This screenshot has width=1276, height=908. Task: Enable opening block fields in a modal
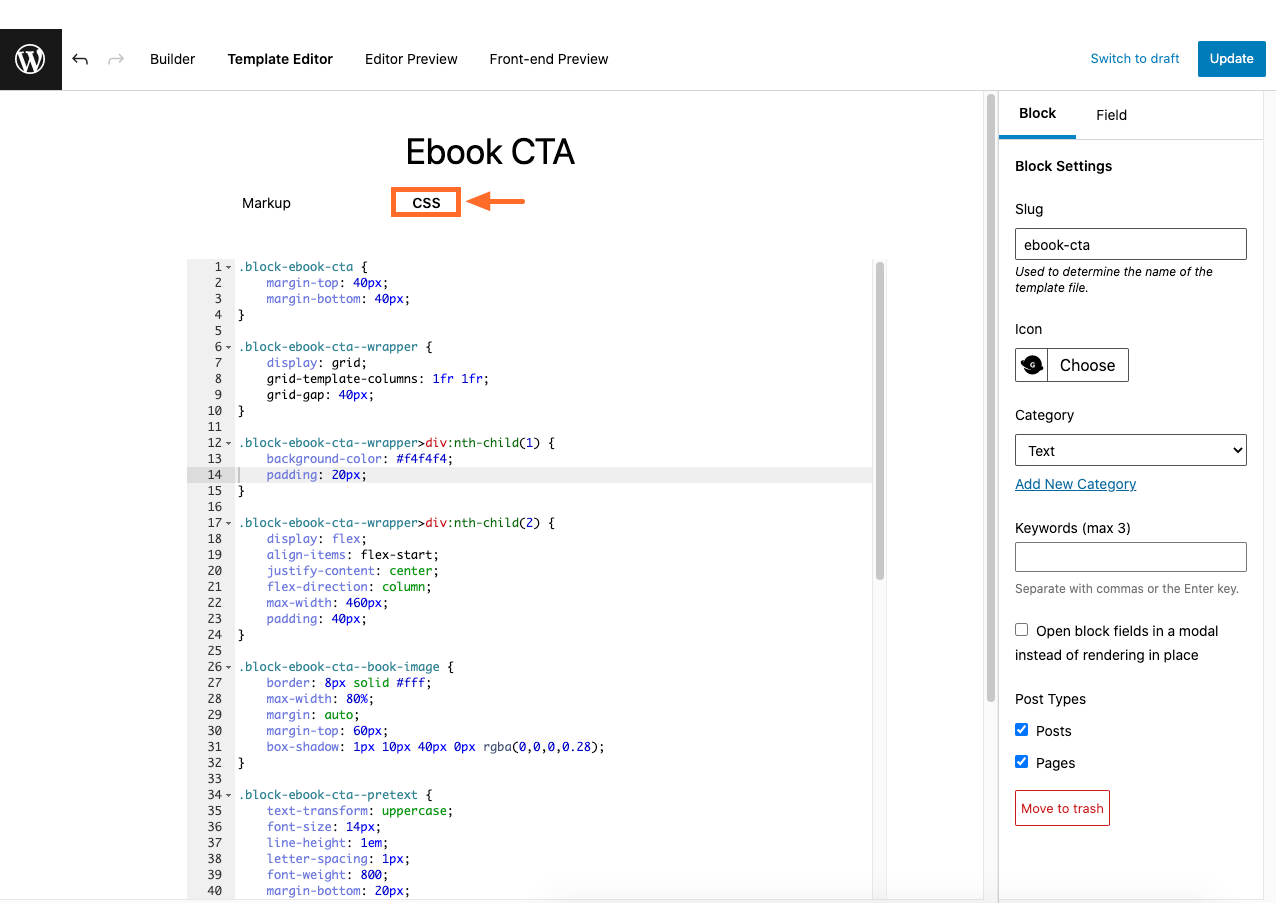point(1021,629)
